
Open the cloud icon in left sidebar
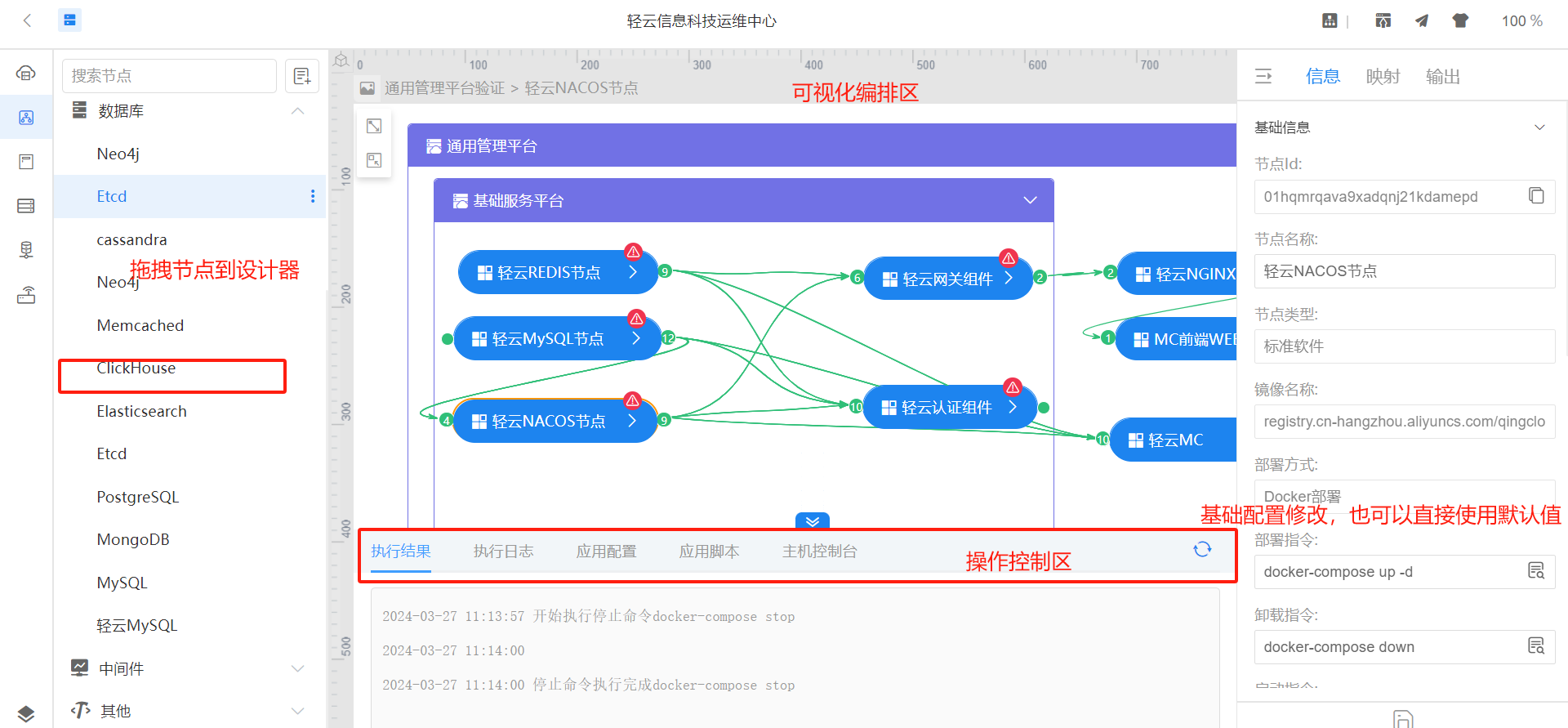click(26, 74)
